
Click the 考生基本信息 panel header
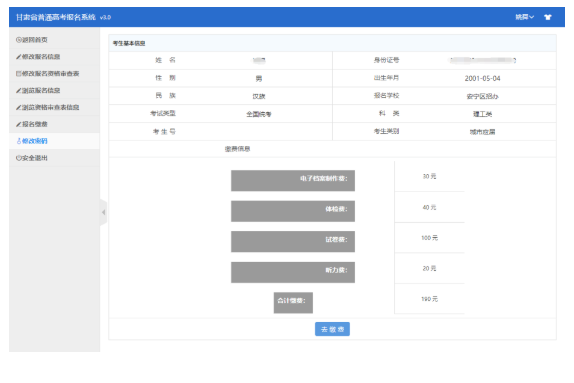point(332,43)
